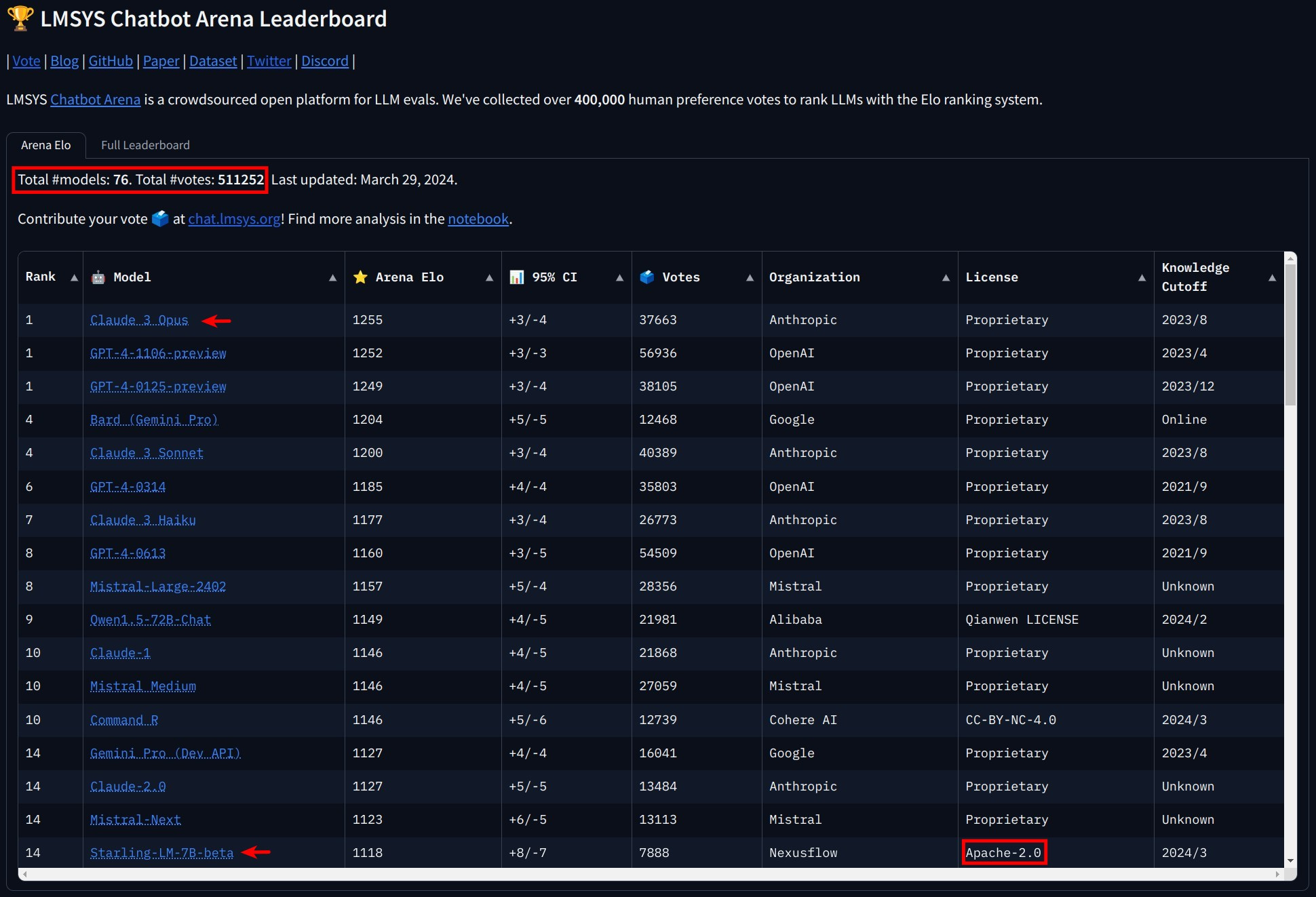The height and width of the screenshot is (897, 1316).
Task: Open the Command R model link
Action: coord(124,720)
